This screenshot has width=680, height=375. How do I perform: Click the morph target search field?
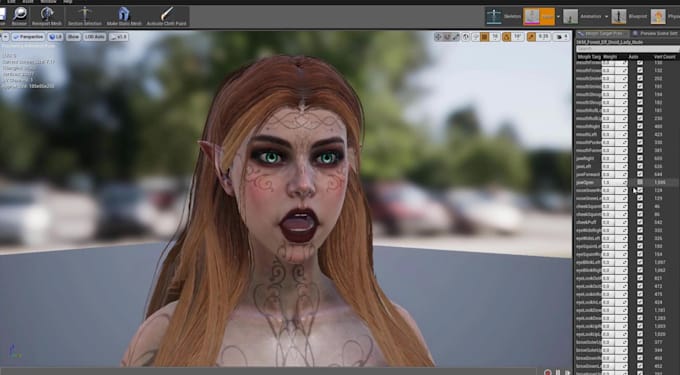coord(628,49)
